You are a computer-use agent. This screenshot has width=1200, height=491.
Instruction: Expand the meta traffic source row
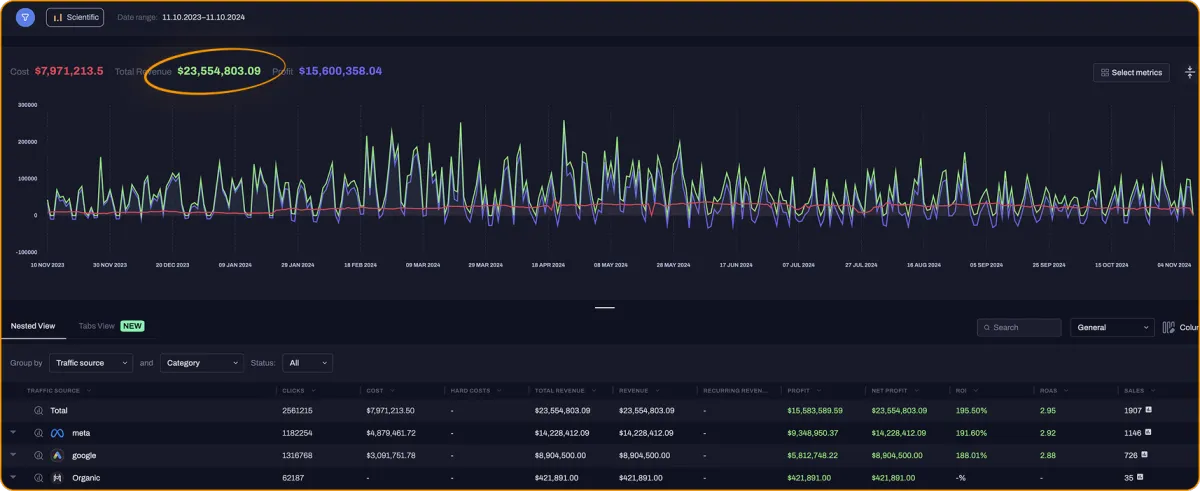coord(14,432)
